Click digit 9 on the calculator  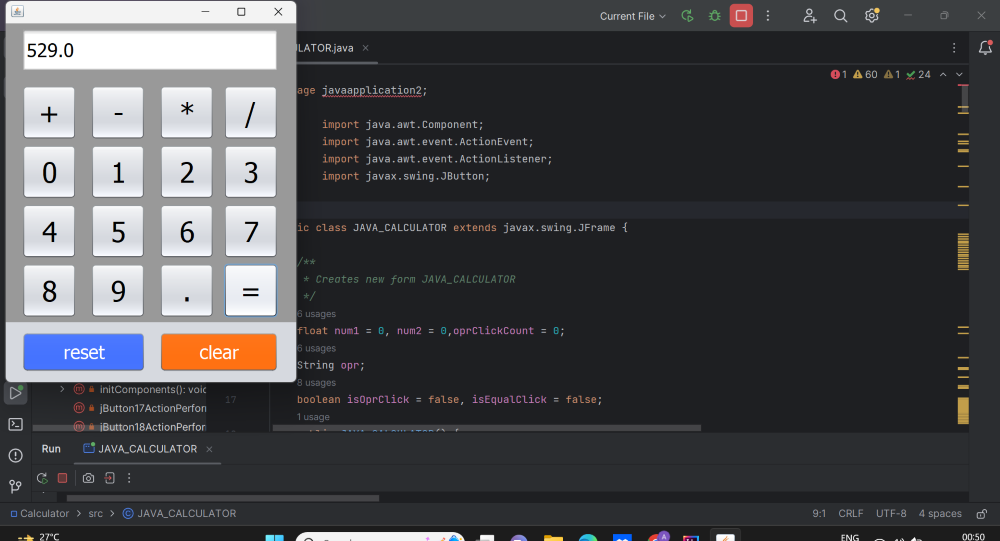point(118,291)
